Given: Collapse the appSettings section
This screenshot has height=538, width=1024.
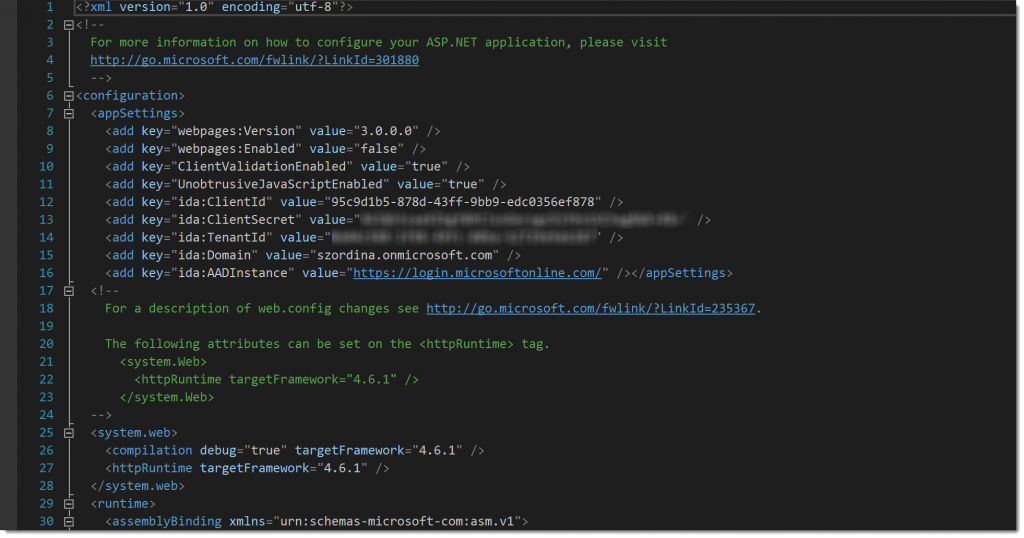Looking at the screenshot, I should click(68, 114).
